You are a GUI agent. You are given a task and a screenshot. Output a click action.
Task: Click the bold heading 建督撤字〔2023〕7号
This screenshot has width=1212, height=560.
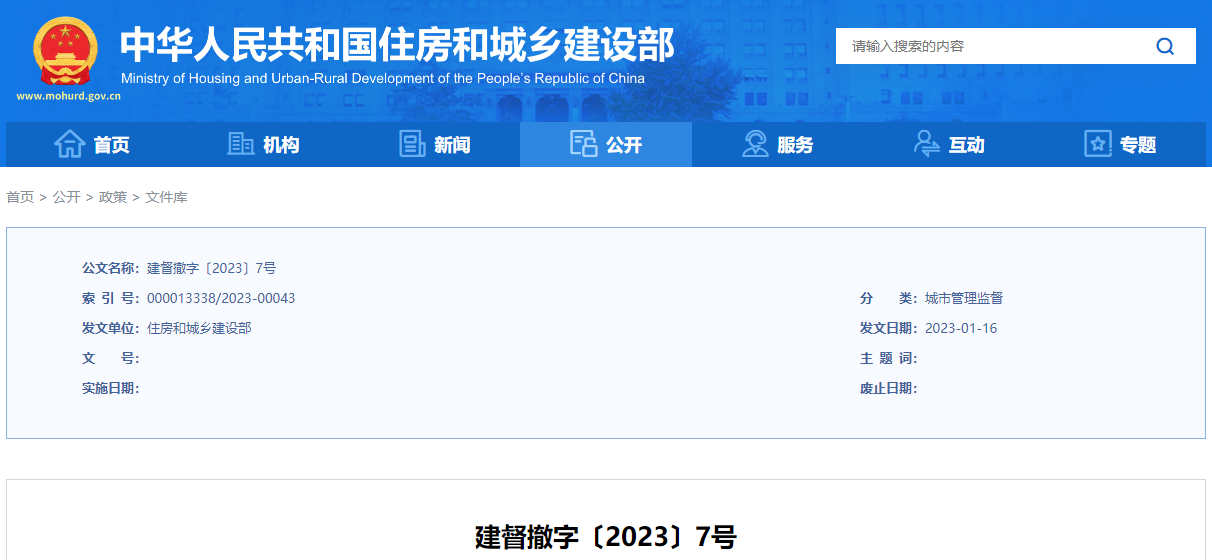(x=606, y=537)
